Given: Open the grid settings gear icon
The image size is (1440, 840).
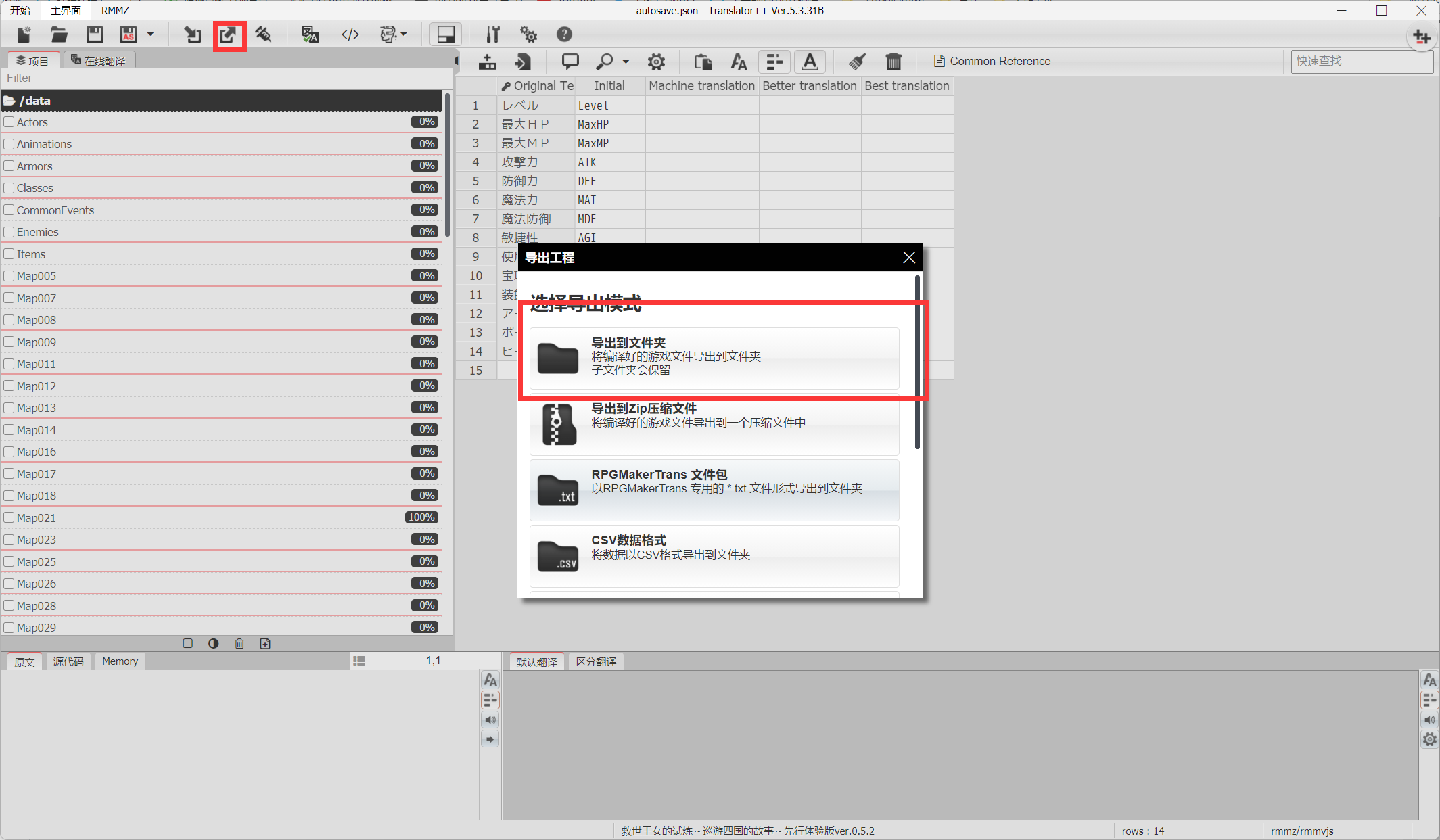Looking at the screenshot, I should point(655,62).
